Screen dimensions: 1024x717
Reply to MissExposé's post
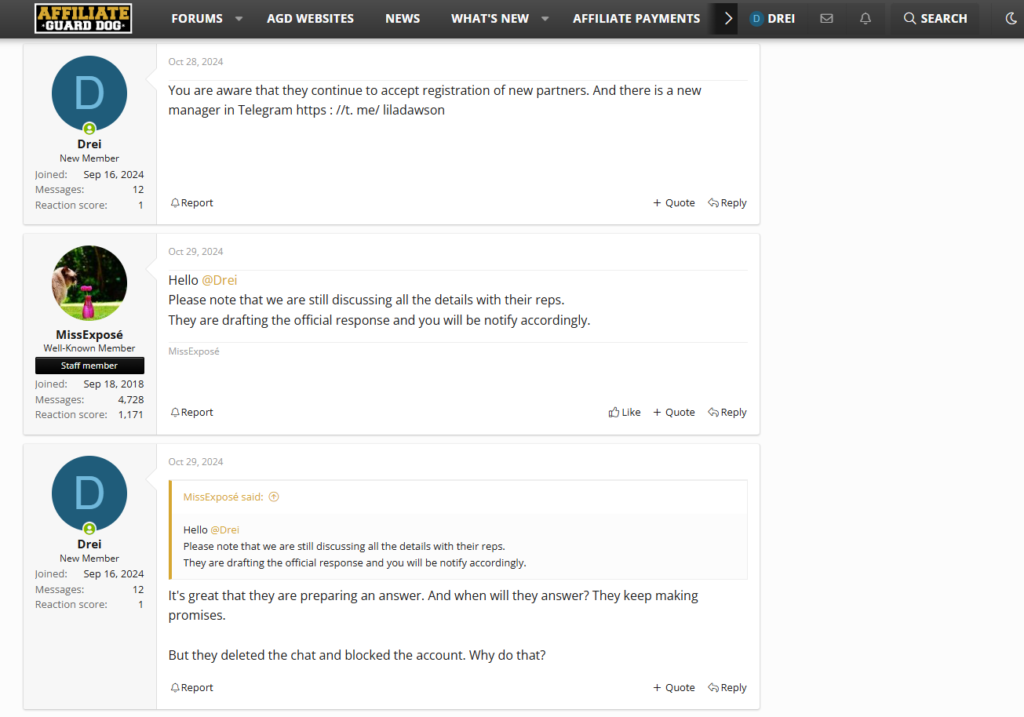click(x=727, y=412)
